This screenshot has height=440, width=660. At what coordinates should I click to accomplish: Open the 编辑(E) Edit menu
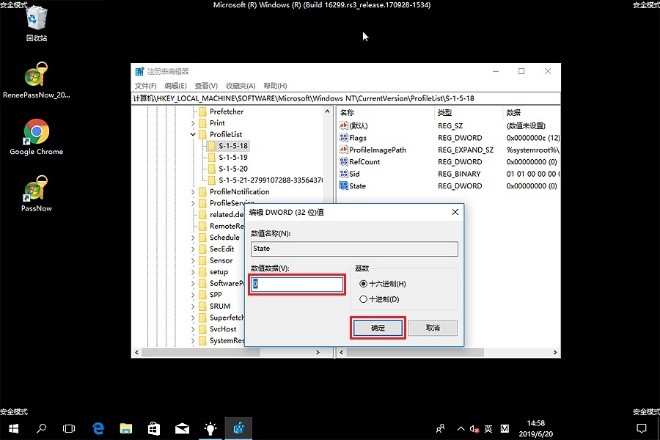(x=176, y=86)
